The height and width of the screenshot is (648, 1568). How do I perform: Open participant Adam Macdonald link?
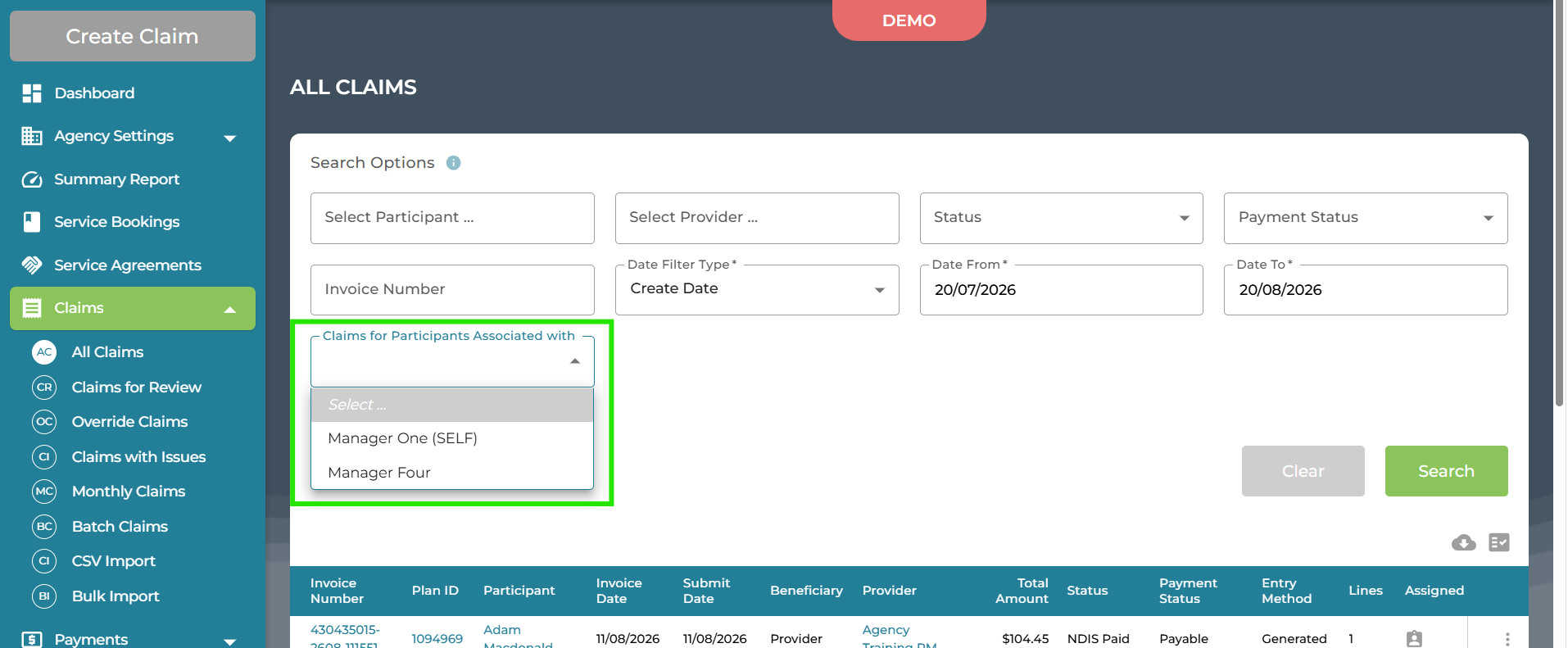(x=518, y=636)
